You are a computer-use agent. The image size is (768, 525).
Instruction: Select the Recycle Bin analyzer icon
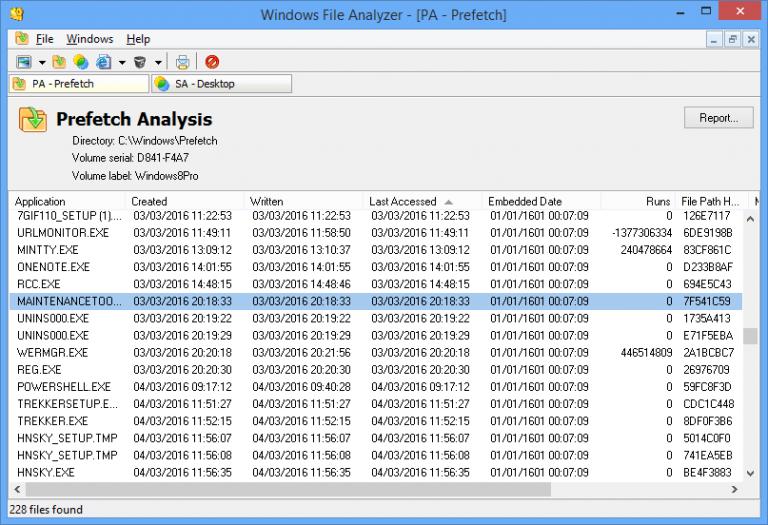coord(141,62)
